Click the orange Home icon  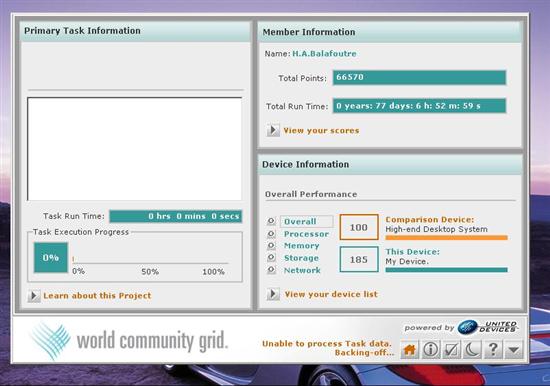coord(410,349)
